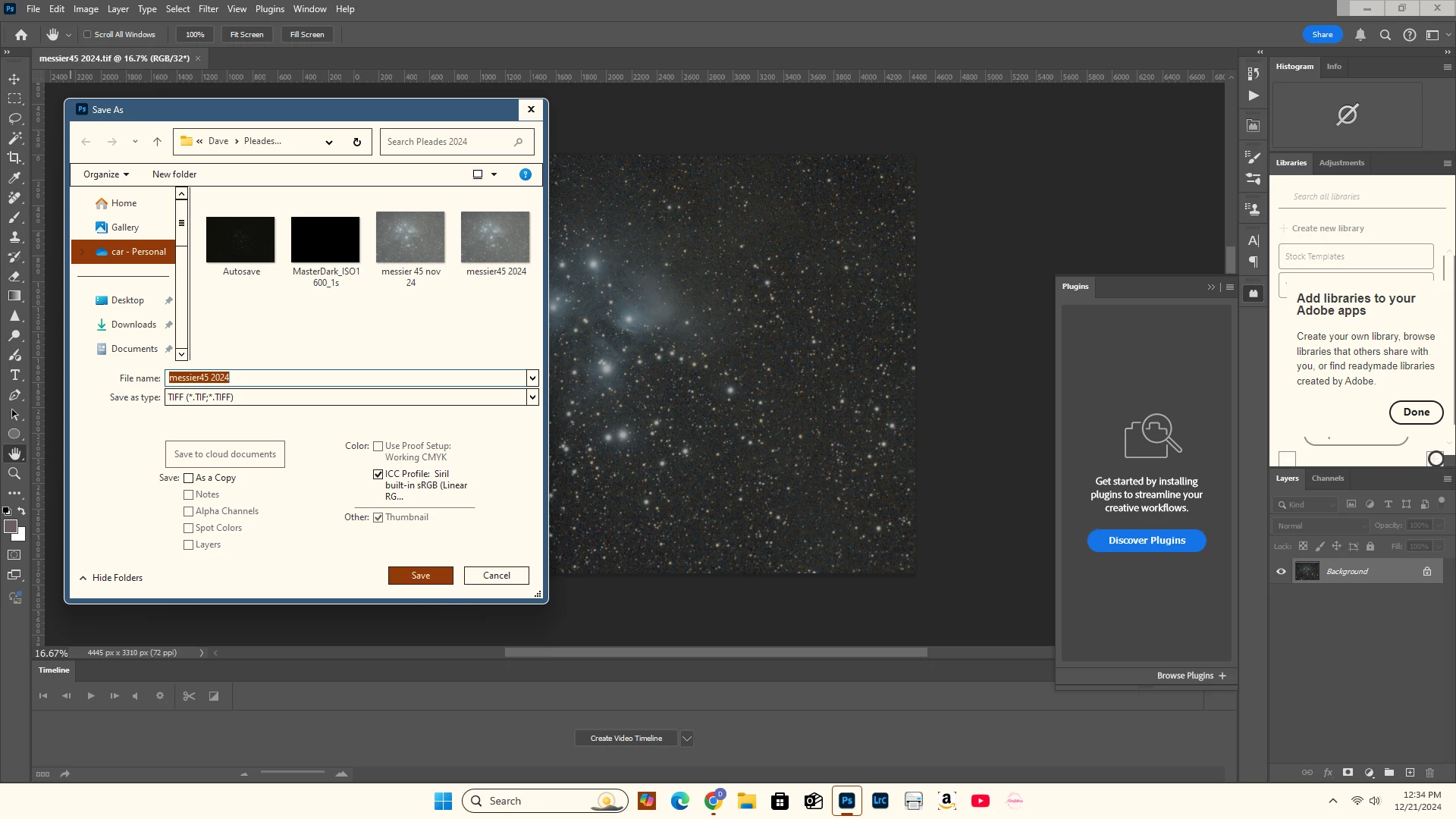This screenshot has height=819, width=1456.
Task: Click the Eyedropper tool
Action: [14, 177]
